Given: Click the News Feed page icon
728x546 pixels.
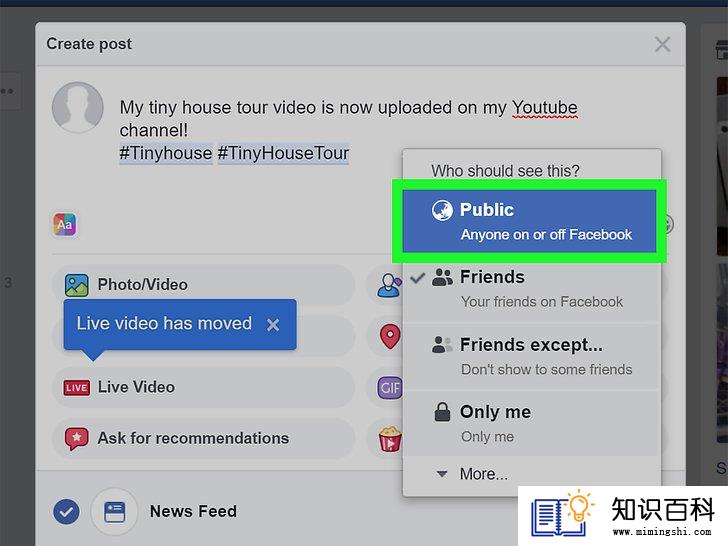Looking at the screenshot, I should click(114, 512).
